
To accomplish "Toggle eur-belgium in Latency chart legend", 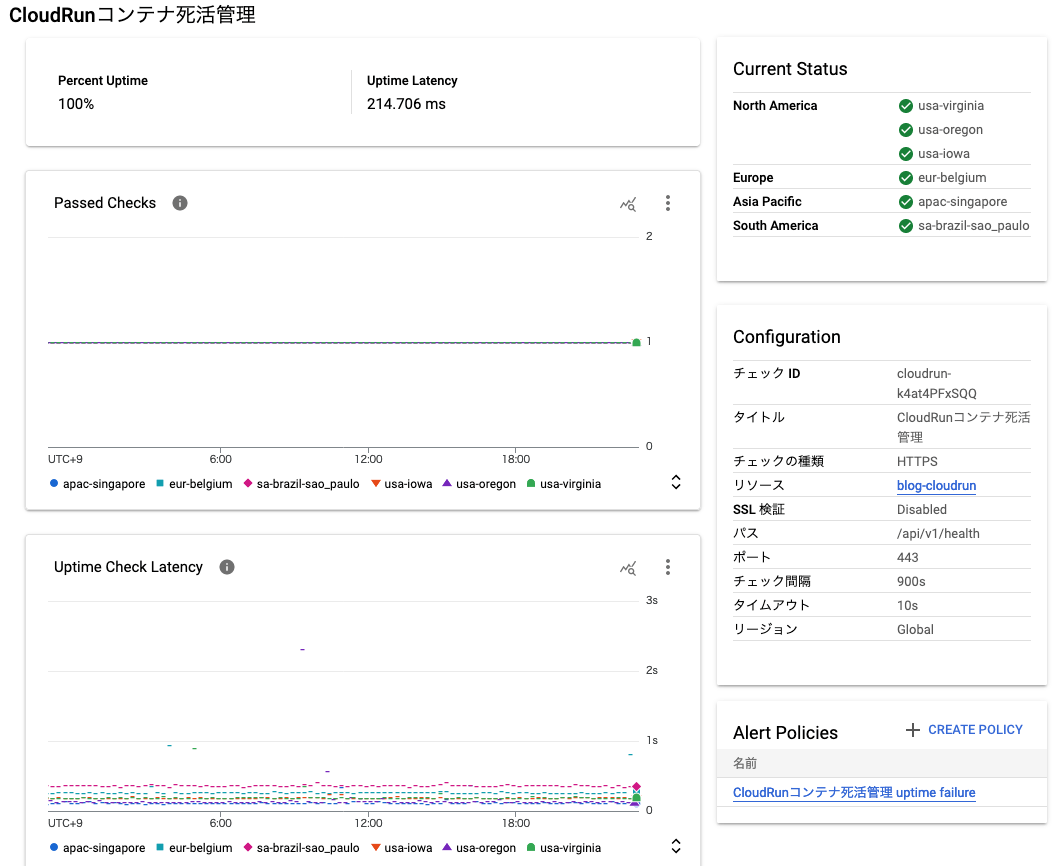I will (194, 848).
